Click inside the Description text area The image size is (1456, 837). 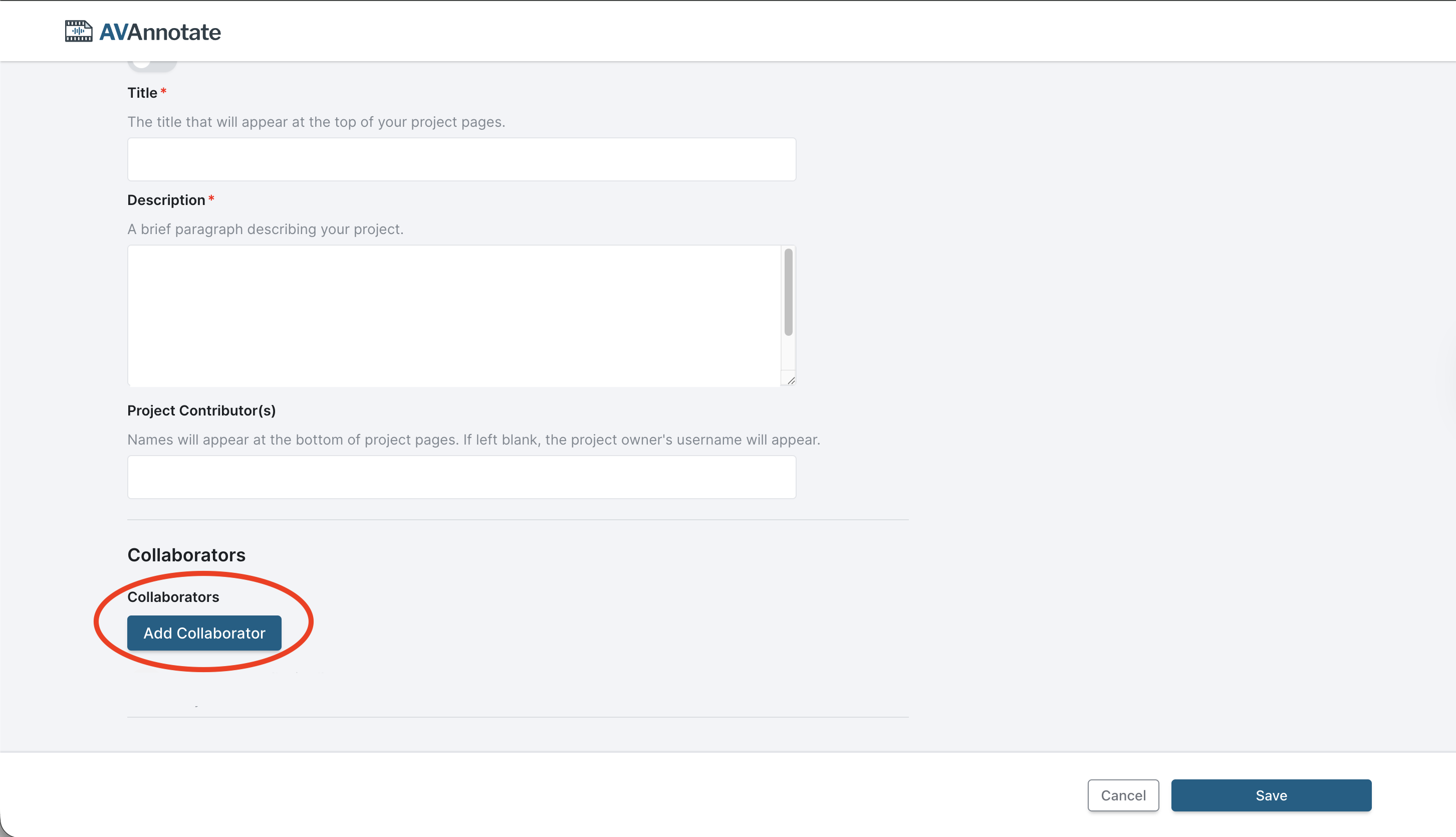[454, 315]
